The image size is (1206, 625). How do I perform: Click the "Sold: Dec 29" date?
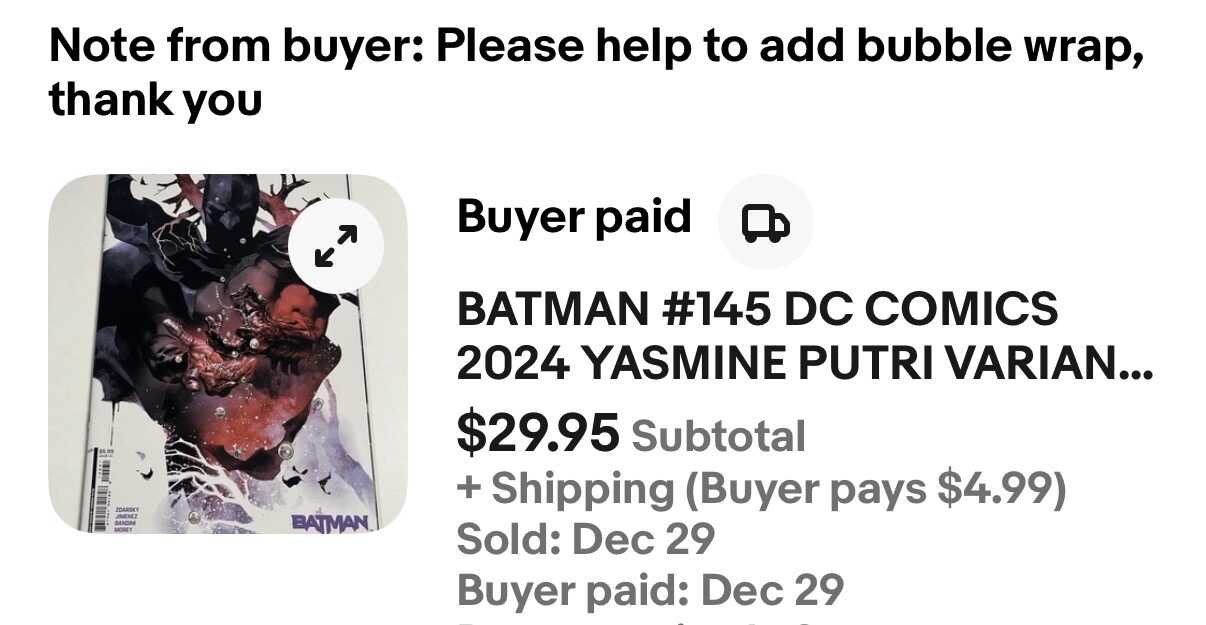tap(585, 540)
